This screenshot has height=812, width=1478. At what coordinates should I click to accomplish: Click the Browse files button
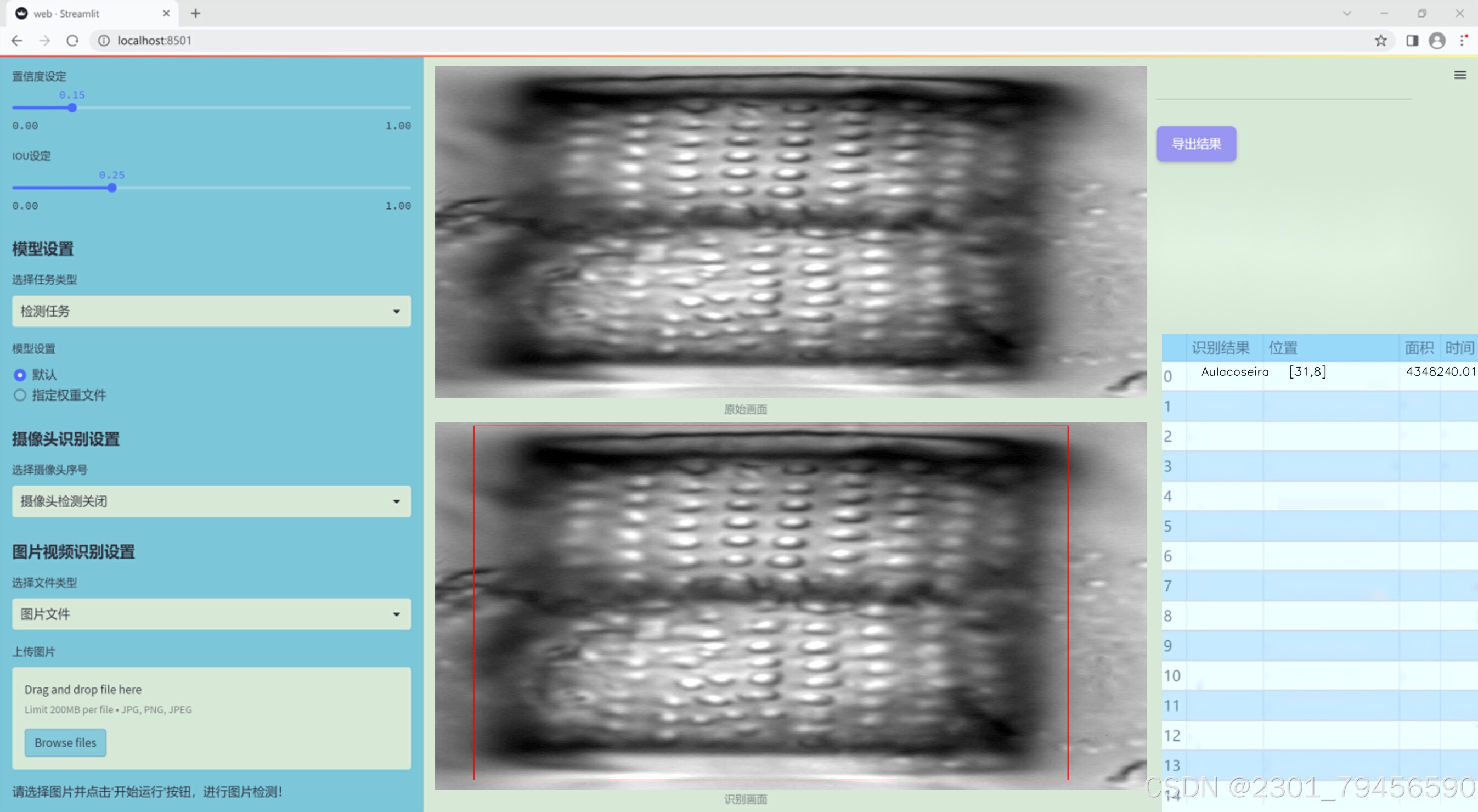click(x=65, y=742)
